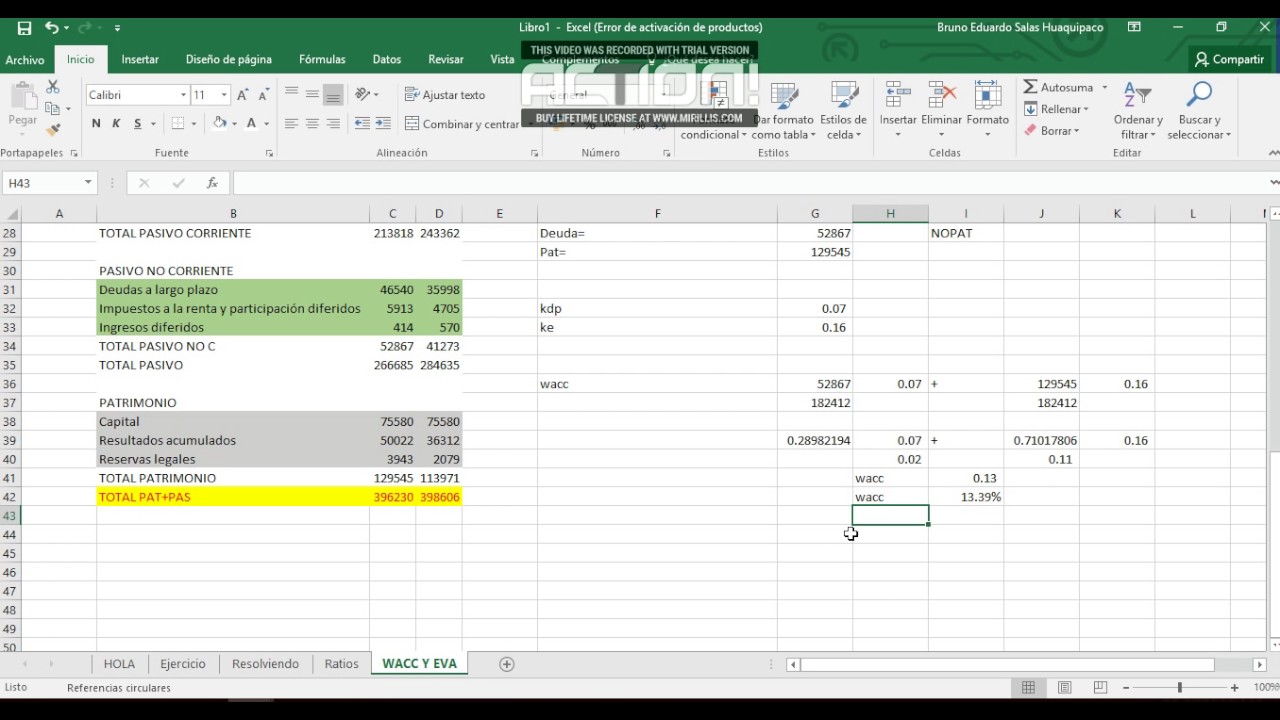Image resolution: width=1280 pixels, height=720 pixels.
Task: Open the Dar formato como tabla gallery
Action: click(783, 111)
